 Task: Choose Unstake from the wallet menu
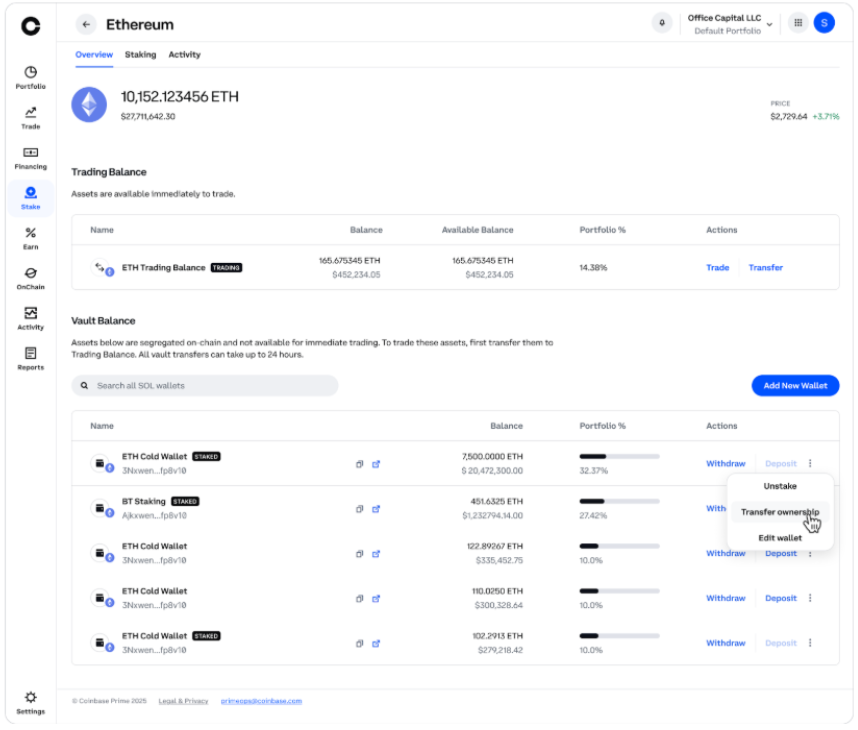click(780, 486)
